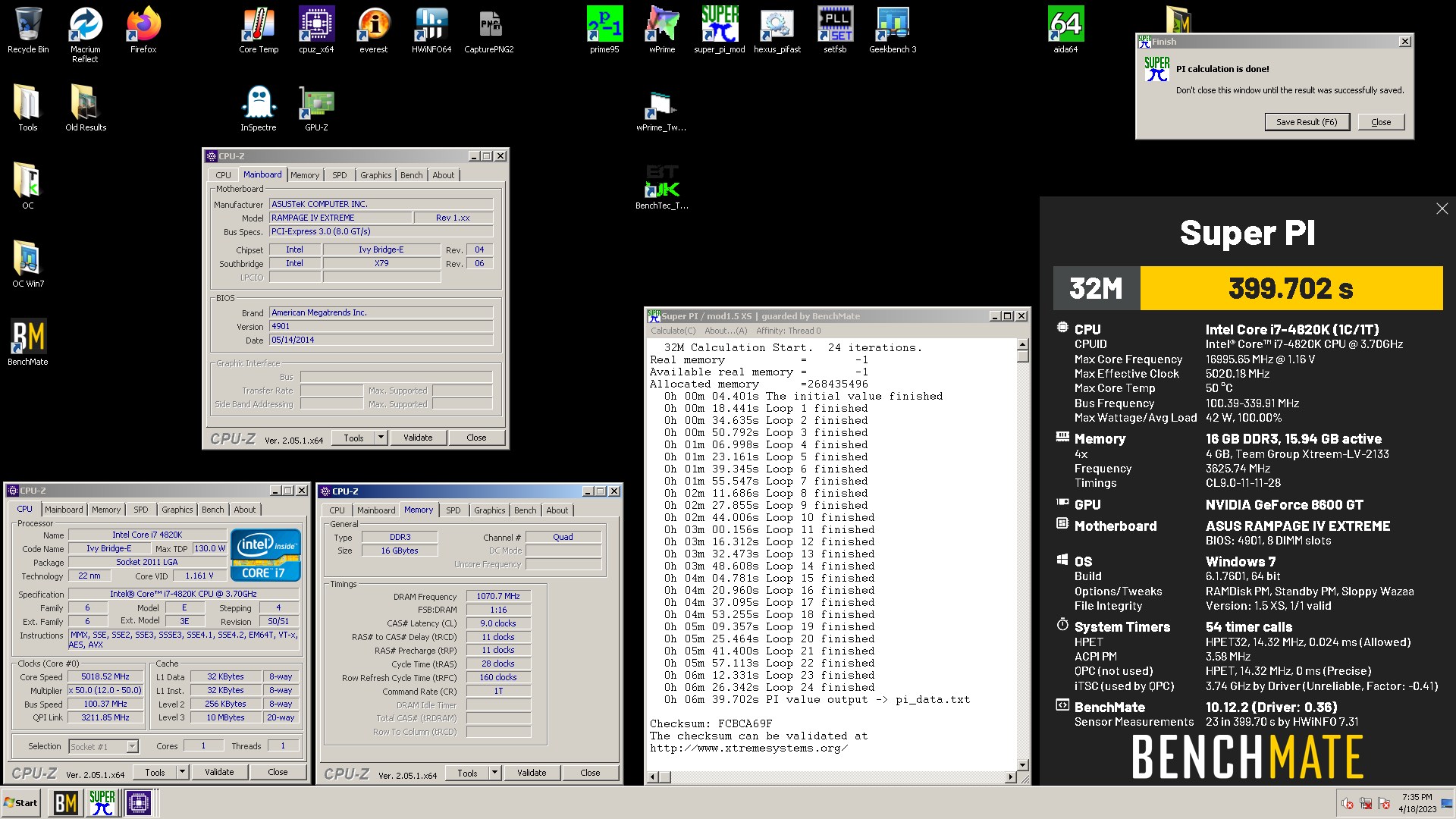Open the Windows Start menu
The width and height of the screenshot is (1456, 819).
(x=21, y=803)
